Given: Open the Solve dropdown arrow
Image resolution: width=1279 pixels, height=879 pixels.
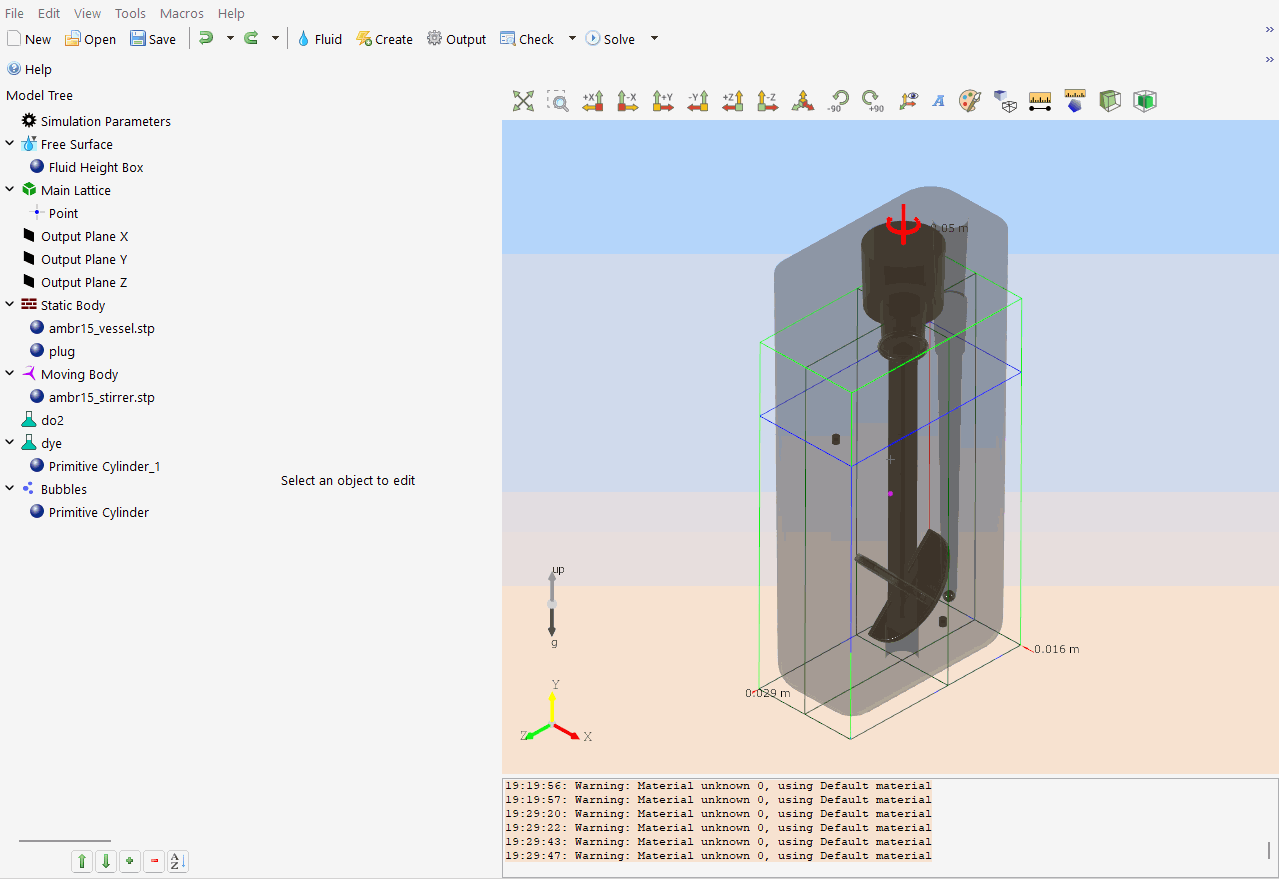Looking at the screenshot, I should (654, 38).
